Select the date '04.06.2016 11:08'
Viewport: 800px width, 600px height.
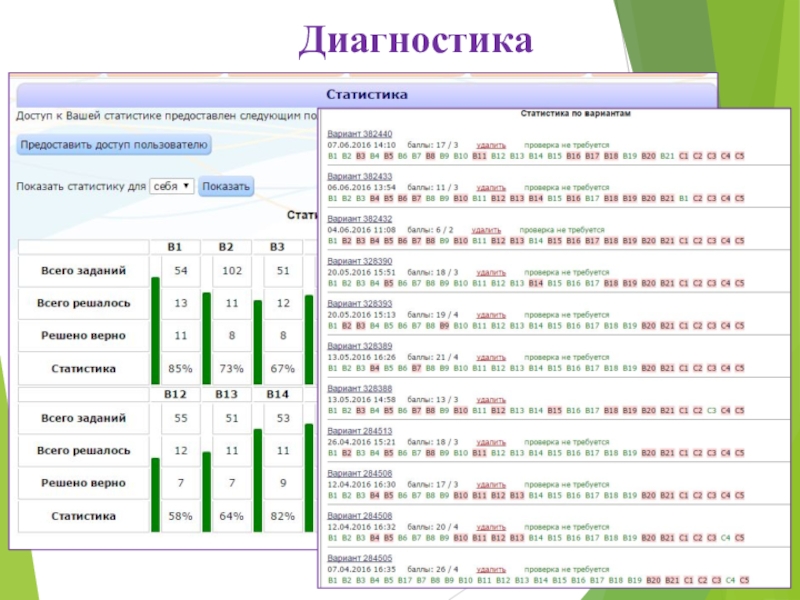[361, 230]
